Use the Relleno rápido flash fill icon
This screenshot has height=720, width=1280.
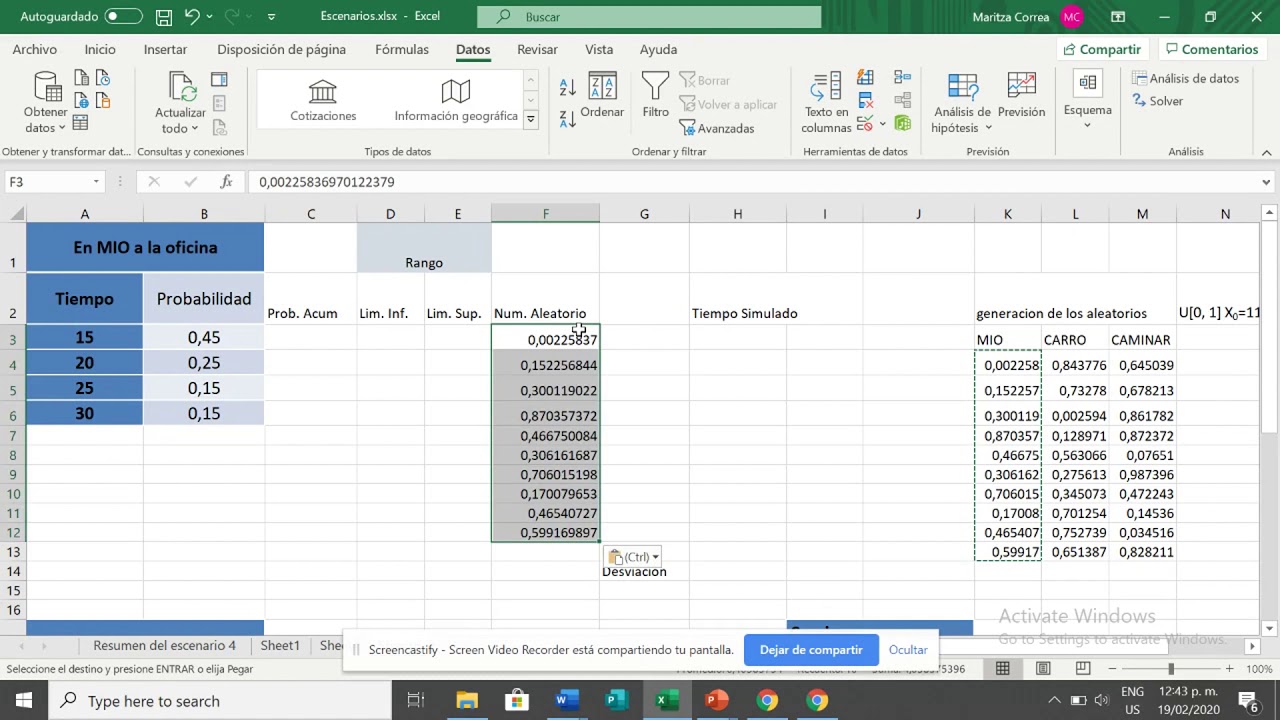coord(866,77)
